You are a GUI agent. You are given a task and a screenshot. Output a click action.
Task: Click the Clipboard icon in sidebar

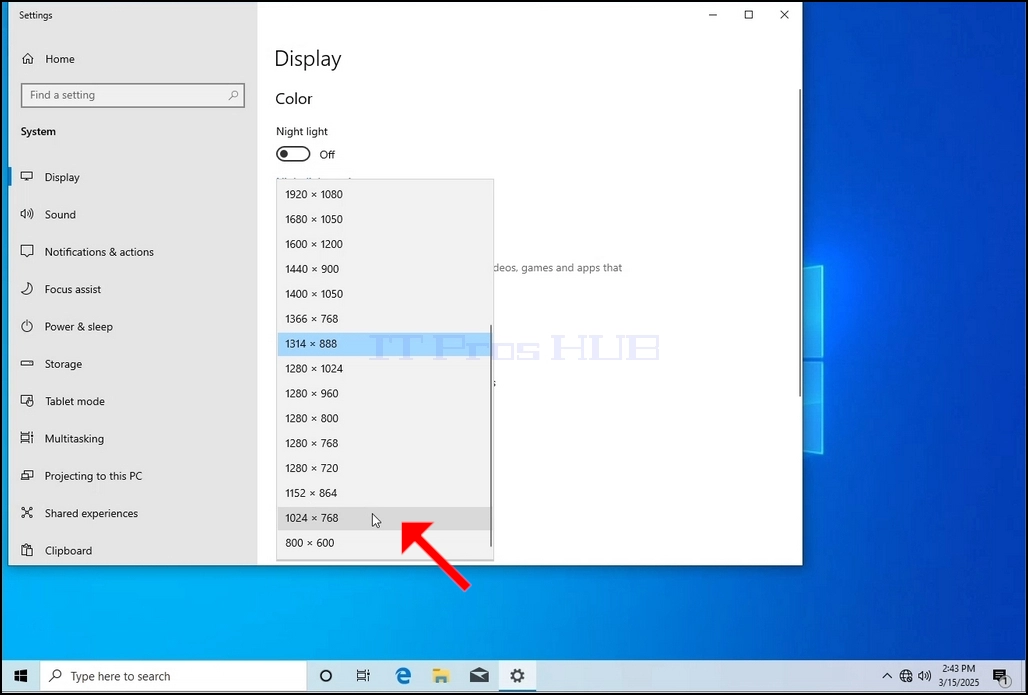(x=27, y=550)
